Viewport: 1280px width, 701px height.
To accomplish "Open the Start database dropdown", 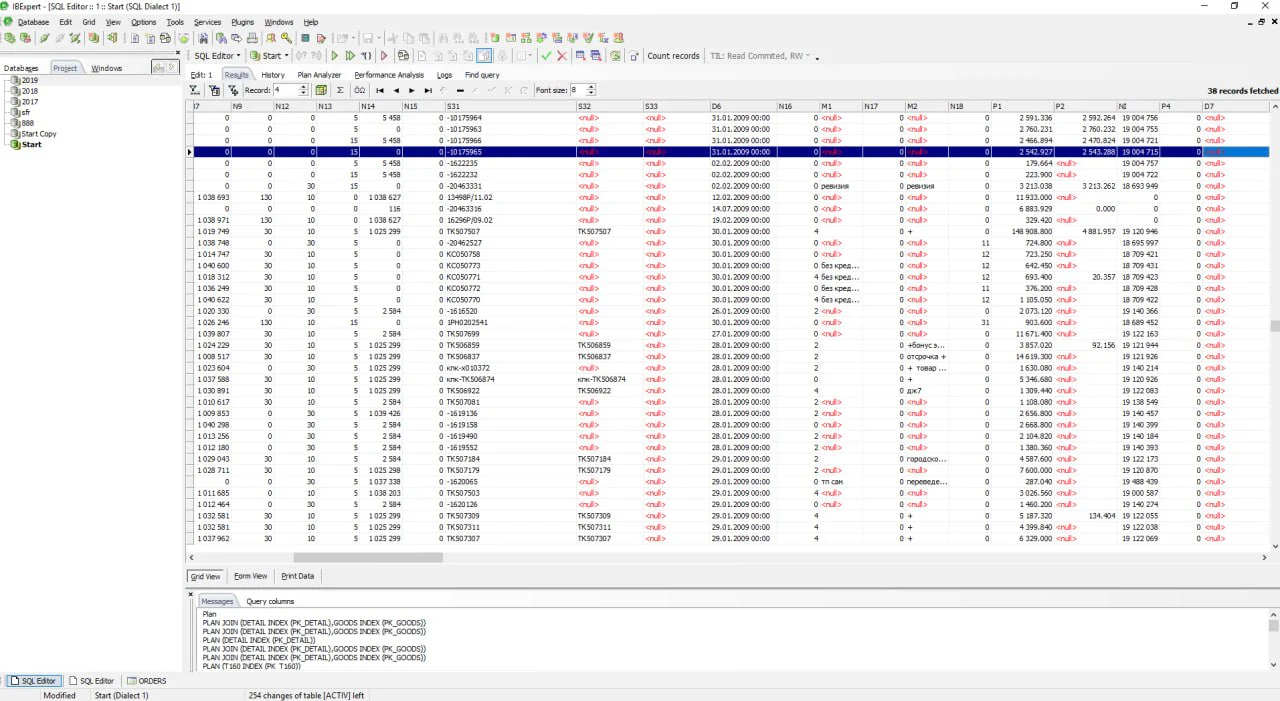I will pos(269,56).
